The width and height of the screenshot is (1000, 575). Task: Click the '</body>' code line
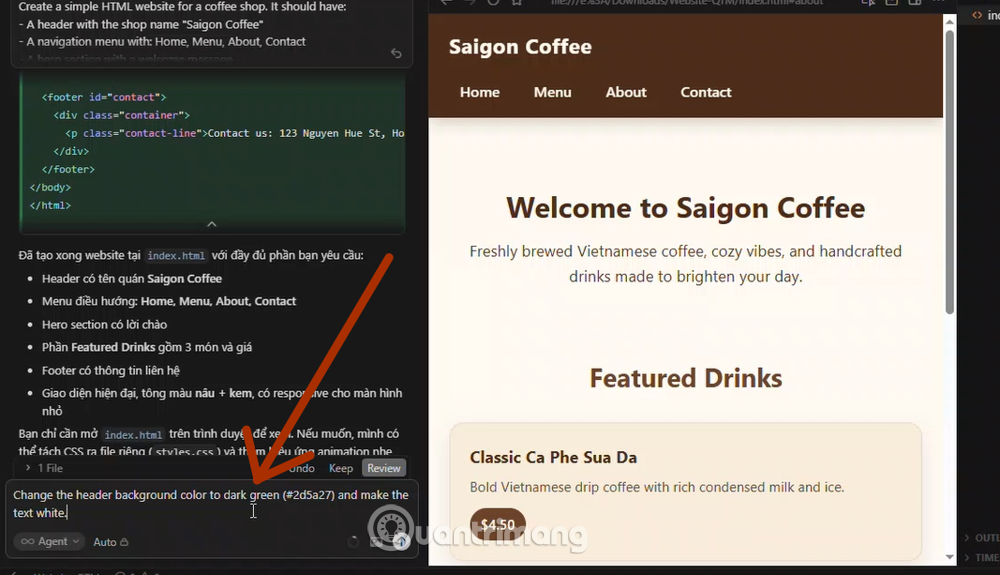click(x=50, y=187)
